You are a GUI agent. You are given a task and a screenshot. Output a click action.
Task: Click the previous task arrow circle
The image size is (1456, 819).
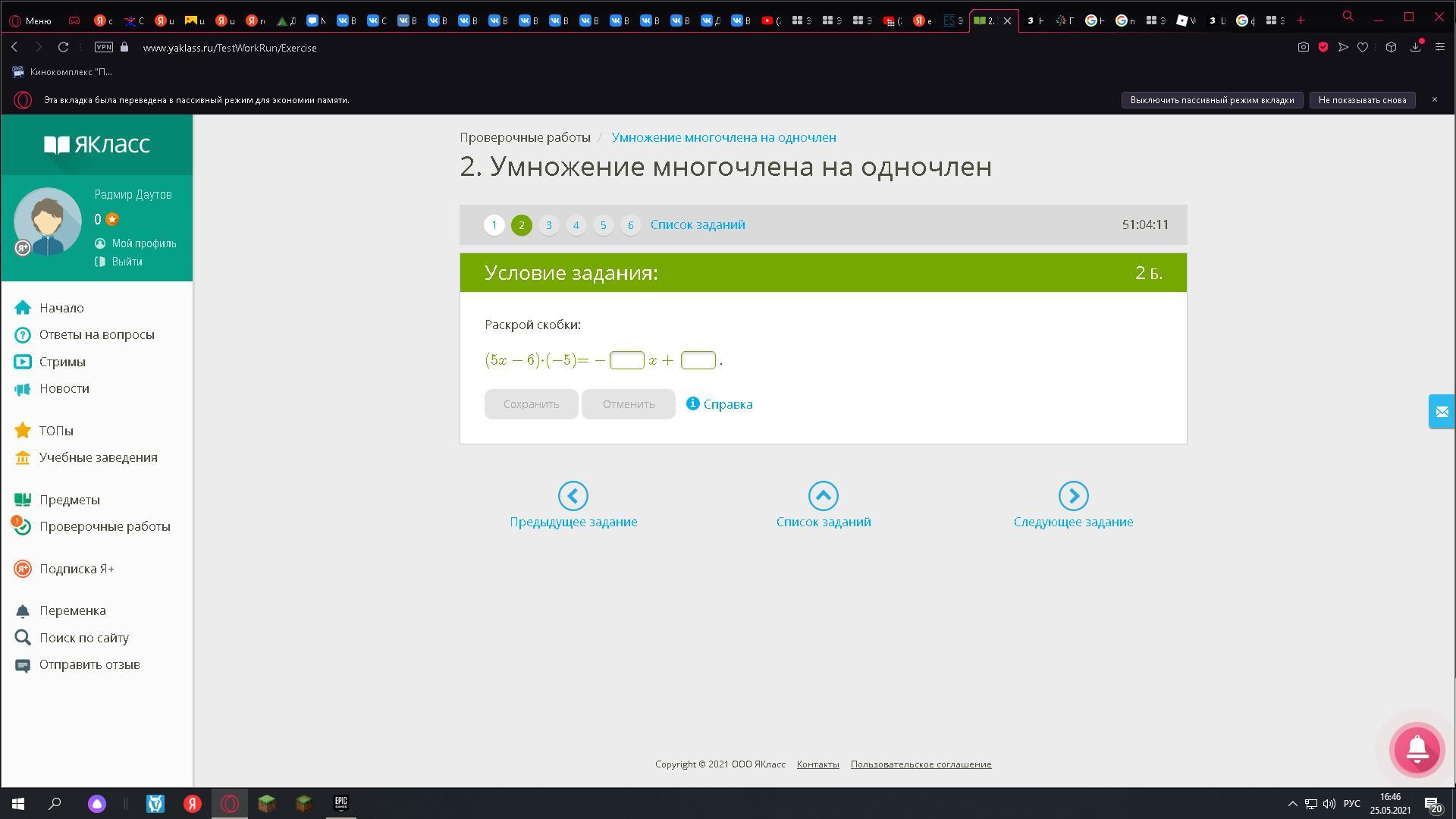[x=573, y=496]
